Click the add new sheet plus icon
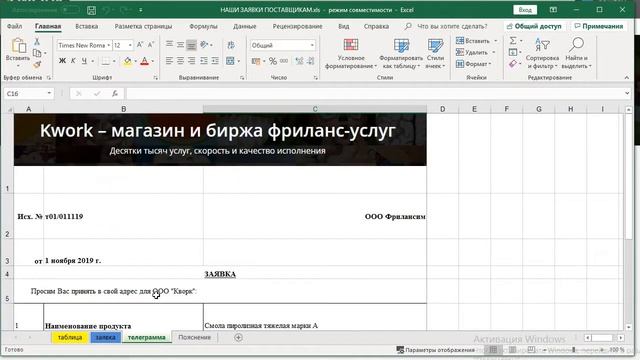 (238, 338)
